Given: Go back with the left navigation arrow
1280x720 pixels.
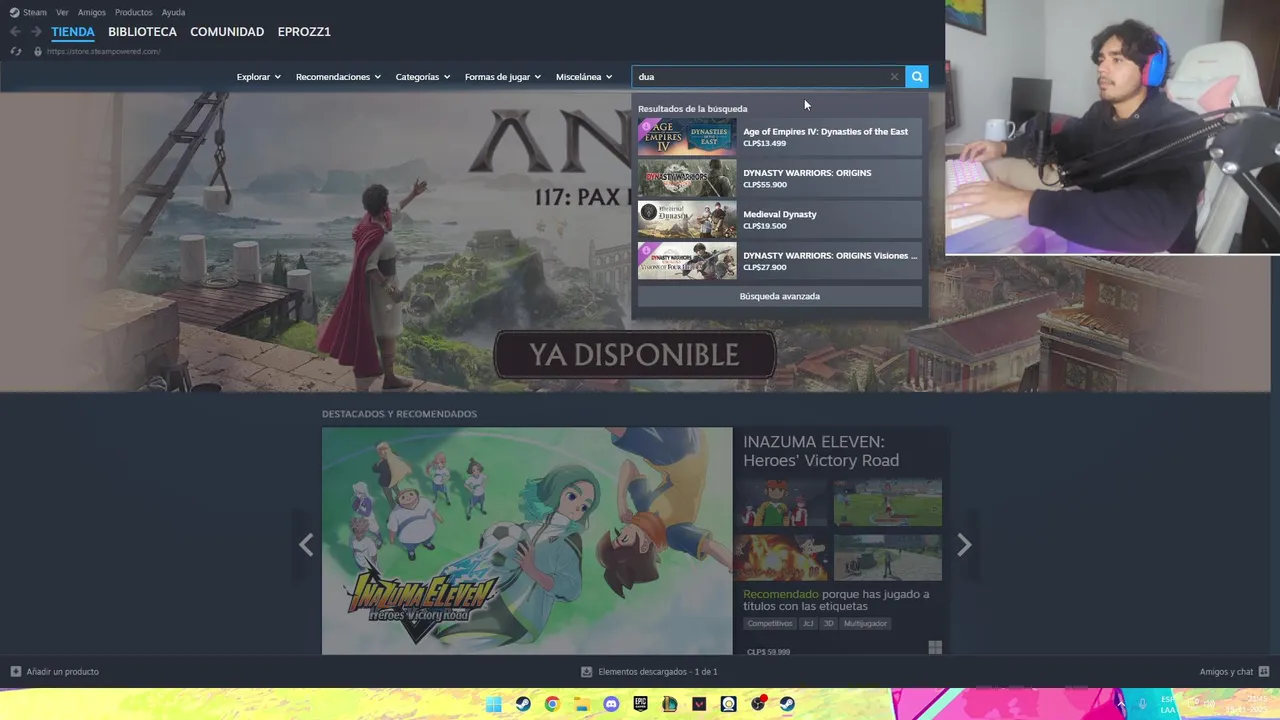Looking at the screenshot, I should (x=15, y=32).
